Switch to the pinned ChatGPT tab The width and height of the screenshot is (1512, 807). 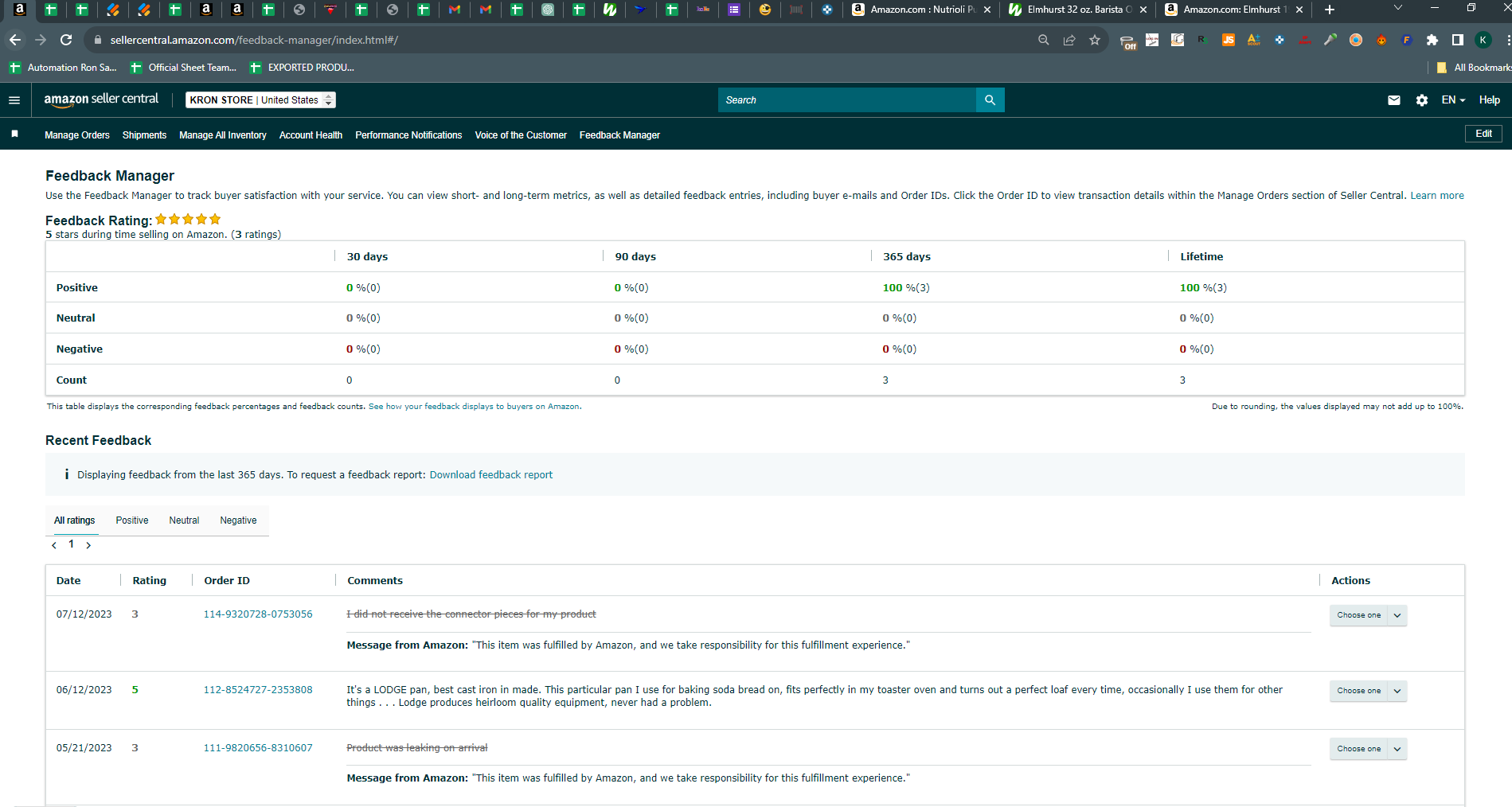point(548,10)
